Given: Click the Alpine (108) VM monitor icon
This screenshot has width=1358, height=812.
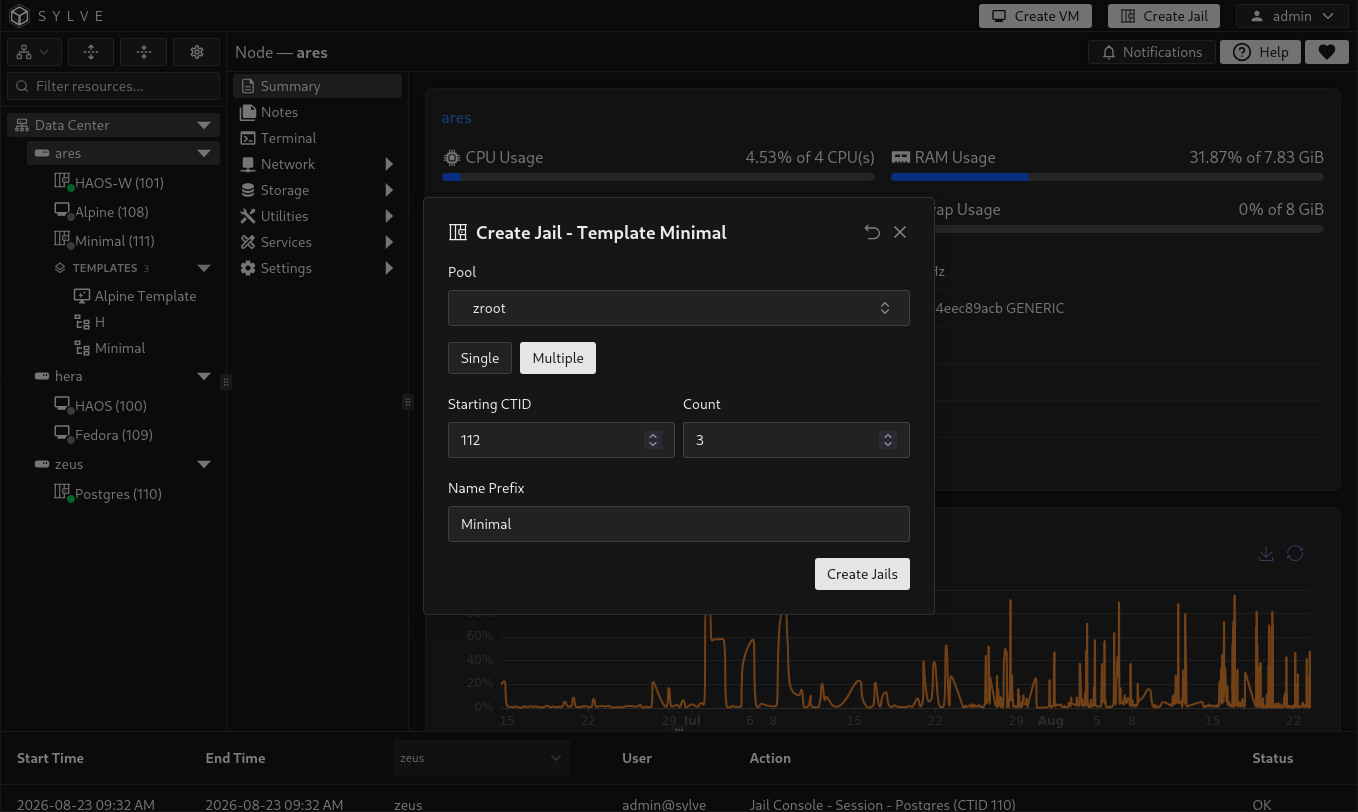Looking at the screenshot, I should pyautogui.click(x=62, y=211).
